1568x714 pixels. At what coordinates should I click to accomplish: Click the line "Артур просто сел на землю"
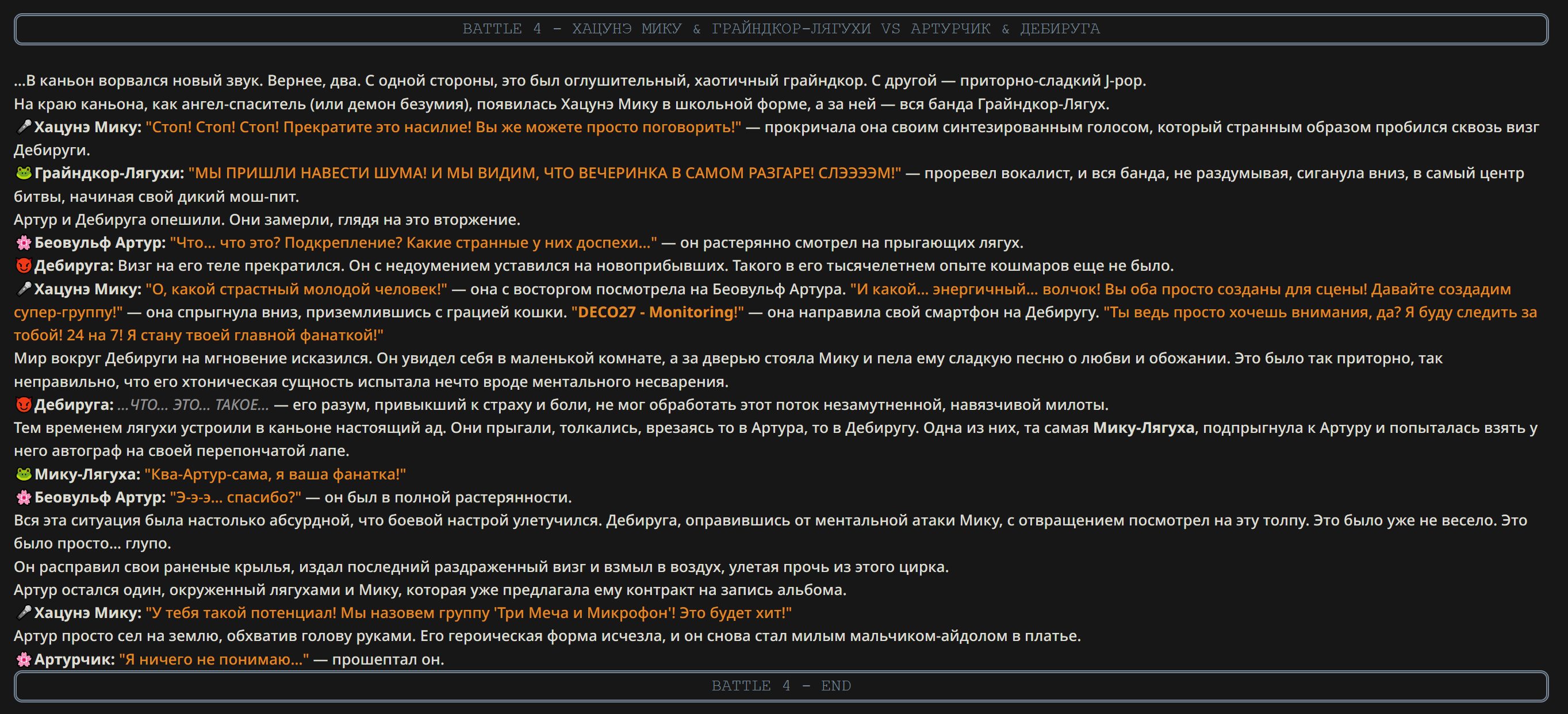[547, 636]
